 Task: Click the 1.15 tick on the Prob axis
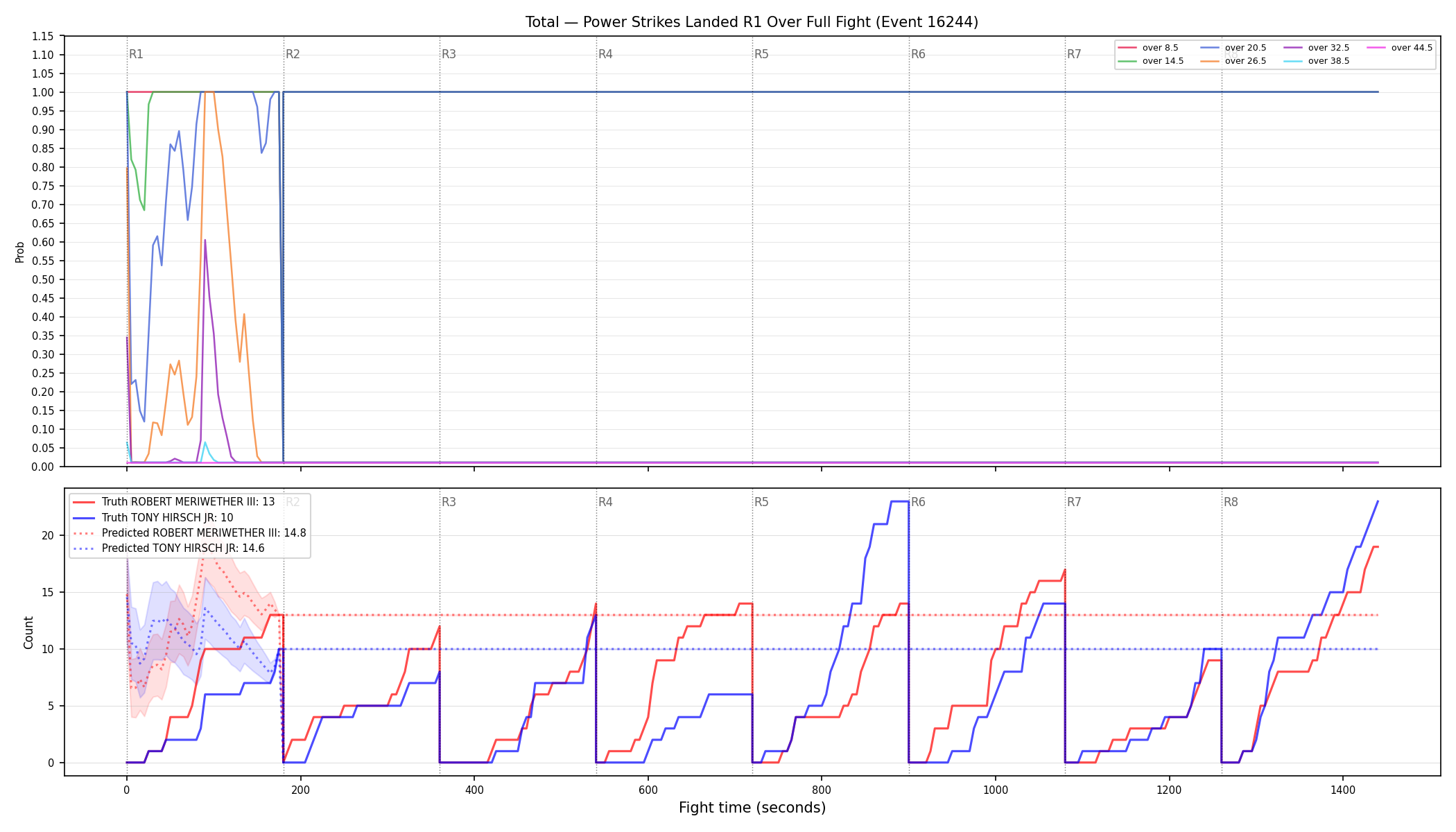tap(44, 36)
